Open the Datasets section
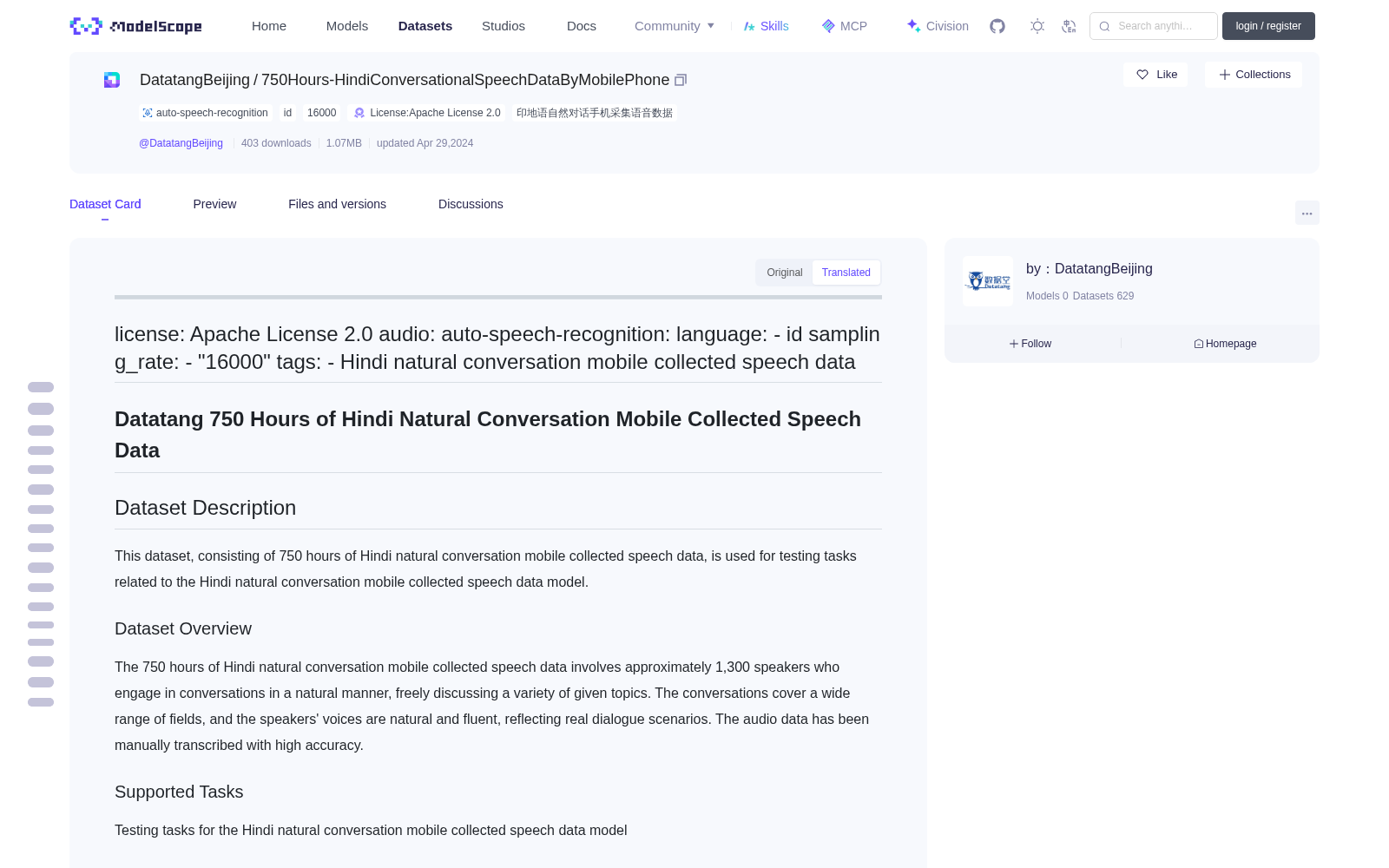The height and width of the screenshot is (868, 1389). tap(425, 26)
